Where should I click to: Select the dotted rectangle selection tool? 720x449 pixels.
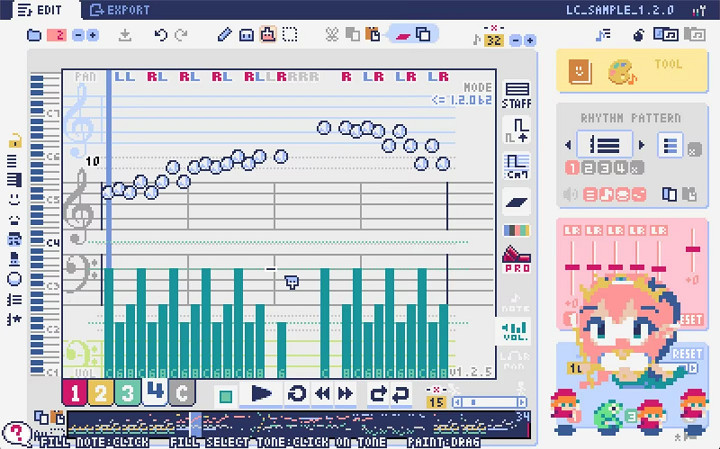pyautogui.click(x=290, y=35)
